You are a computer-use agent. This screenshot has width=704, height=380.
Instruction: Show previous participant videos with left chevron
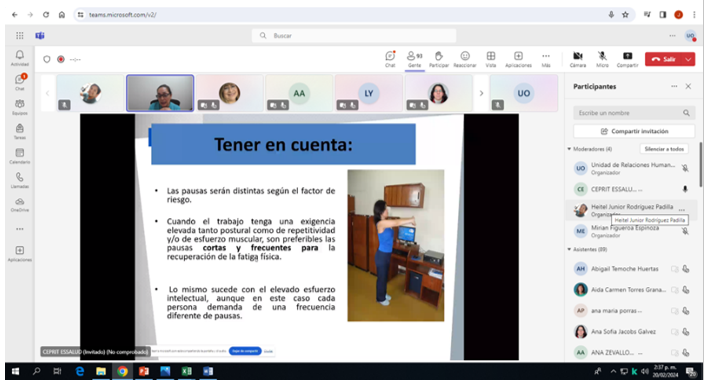[47, 93]
